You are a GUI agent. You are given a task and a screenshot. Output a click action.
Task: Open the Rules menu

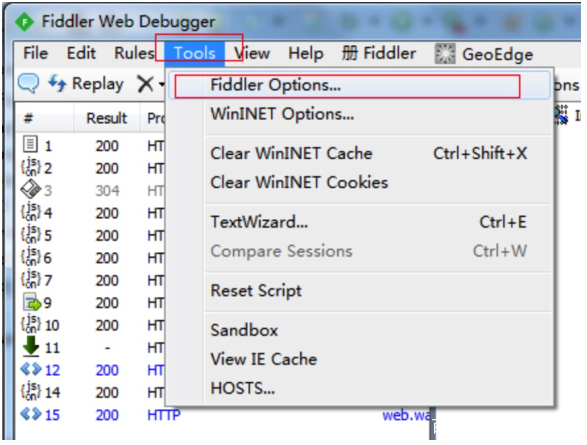click(134, 53)
